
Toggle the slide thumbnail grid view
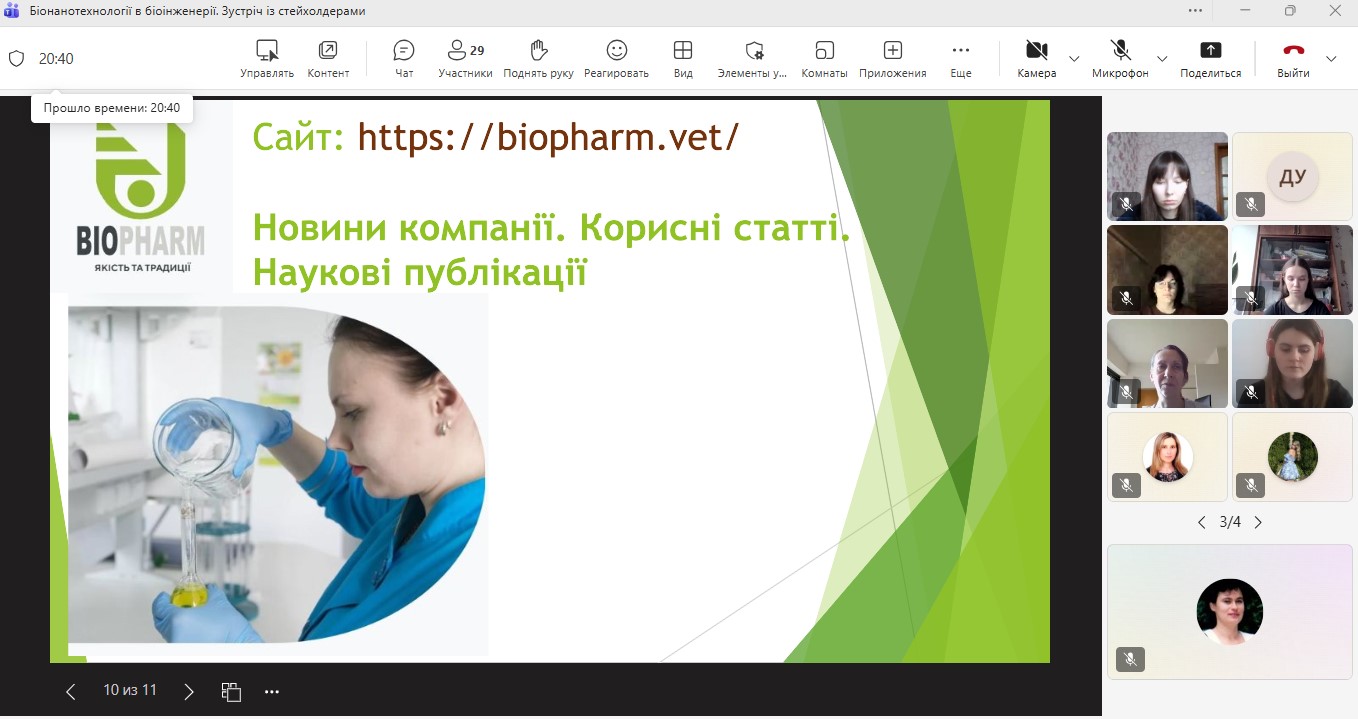click(231, 691)
